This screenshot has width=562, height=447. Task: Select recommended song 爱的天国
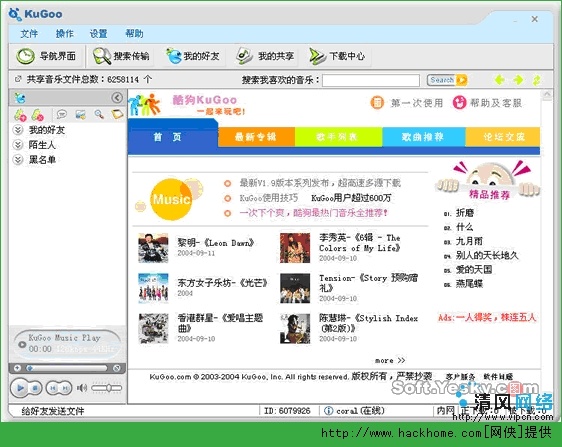474,270
